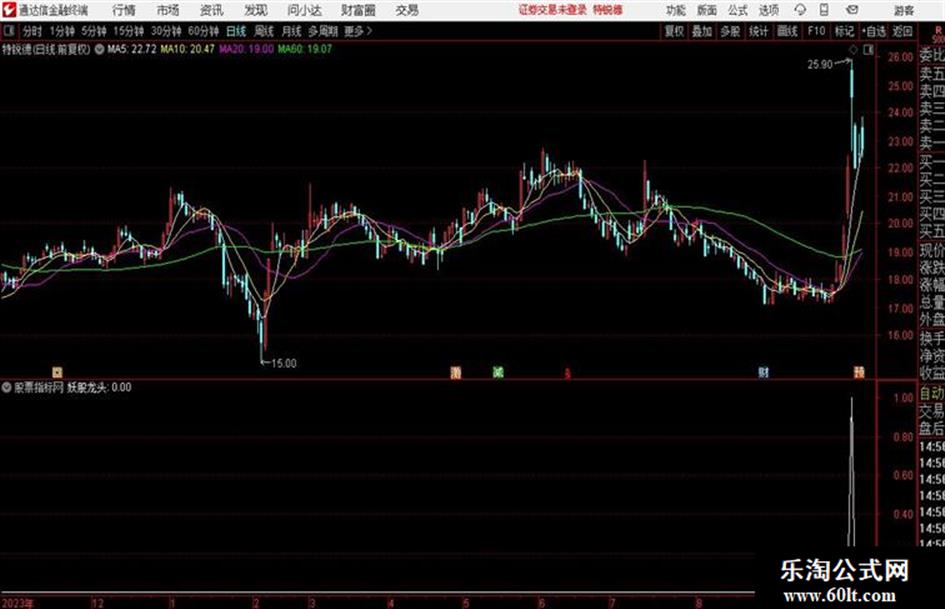
Task: Click the red 特锐德 stock name in title bar
Action: coord(608,10)
